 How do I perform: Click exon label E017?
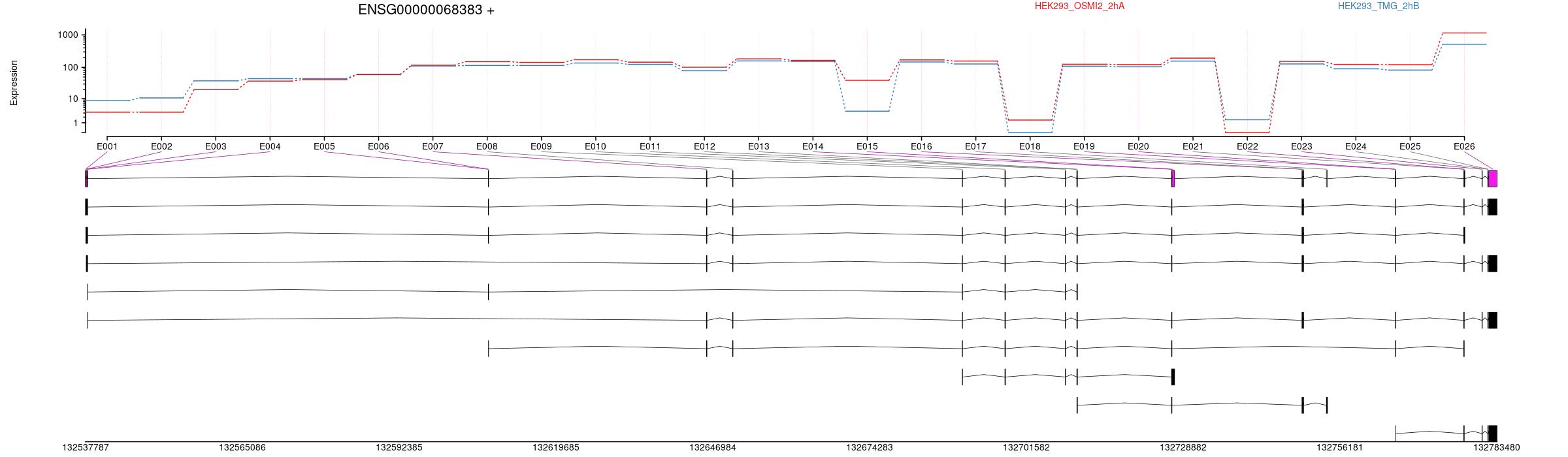(x=975, y=146)
